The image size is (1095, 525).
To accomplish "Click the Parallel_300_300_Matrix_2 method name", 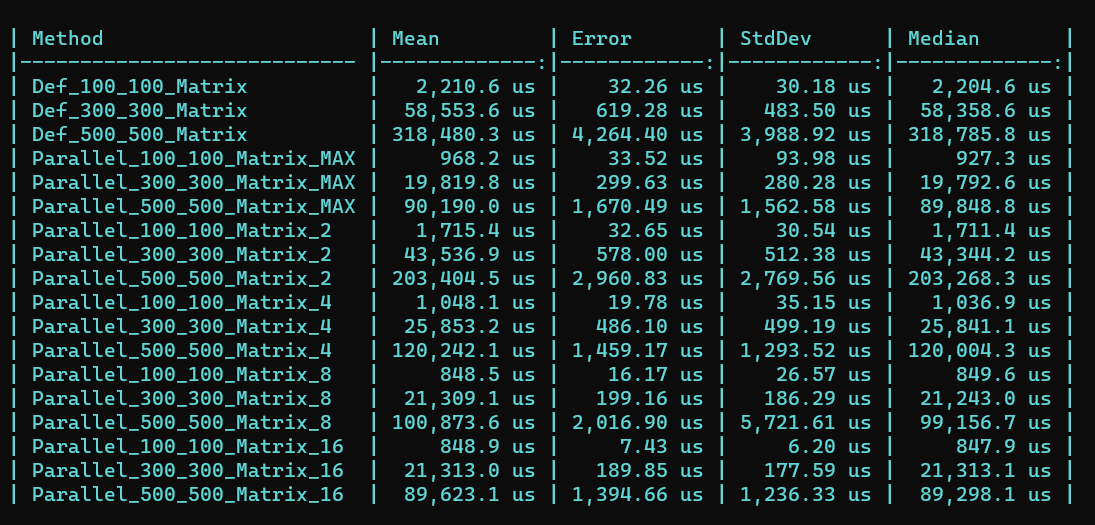I will tap(181, 255).
